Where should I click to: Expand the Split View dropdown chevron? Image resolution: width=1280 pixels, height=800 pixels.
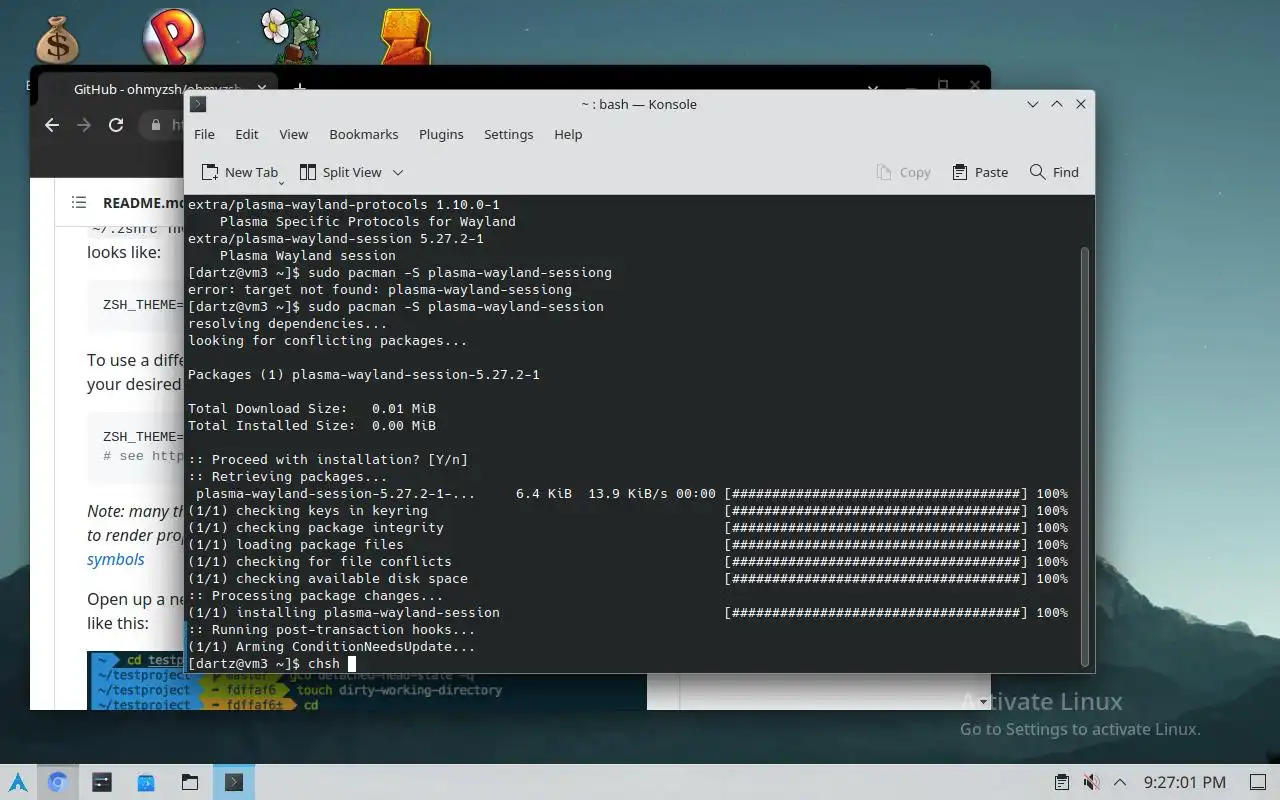pyautogui.click(x=397, y=172)
